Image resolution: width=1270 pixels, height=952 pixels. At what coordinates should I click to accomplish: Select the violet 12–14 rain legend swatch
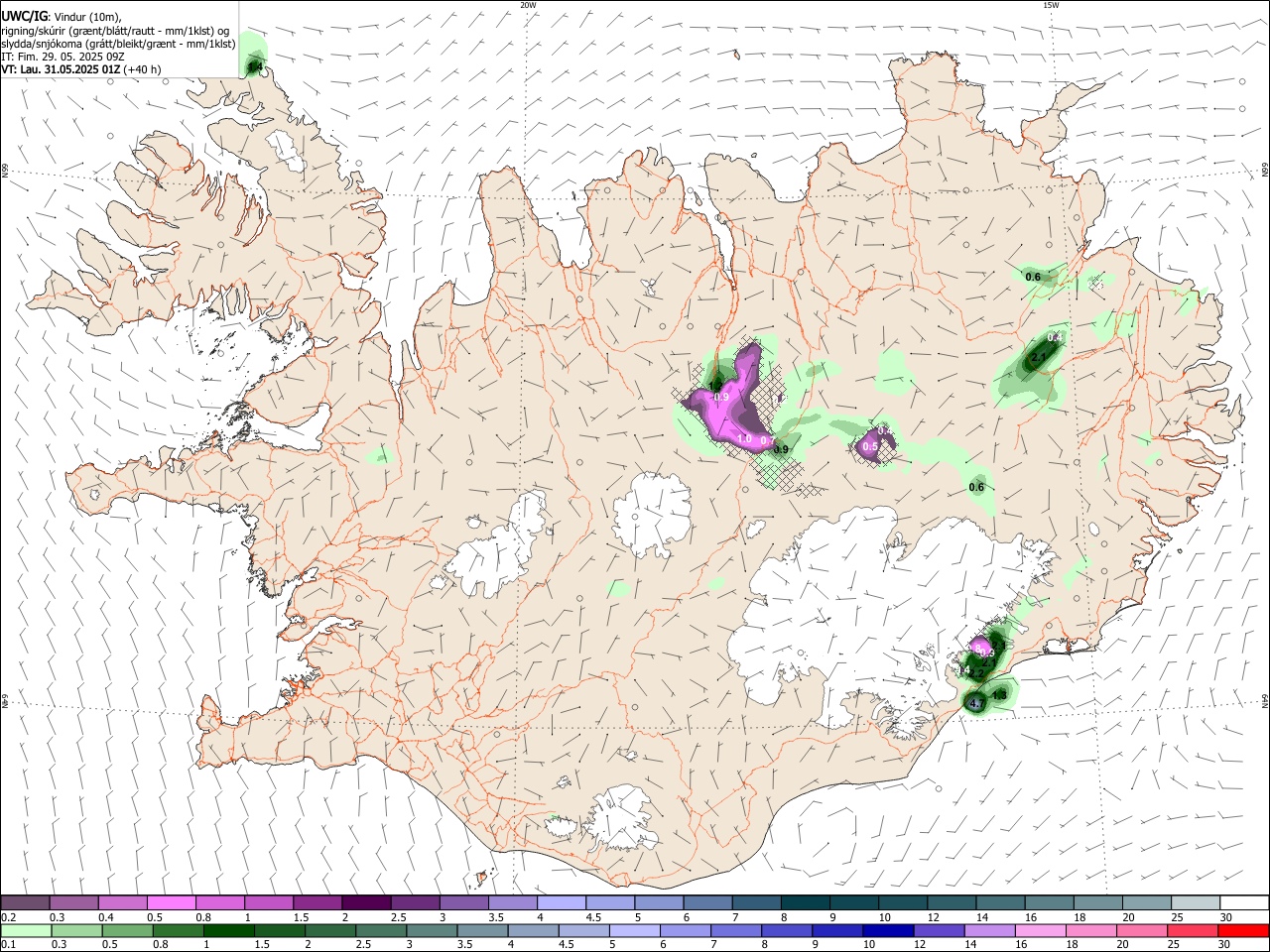point(939,931)
